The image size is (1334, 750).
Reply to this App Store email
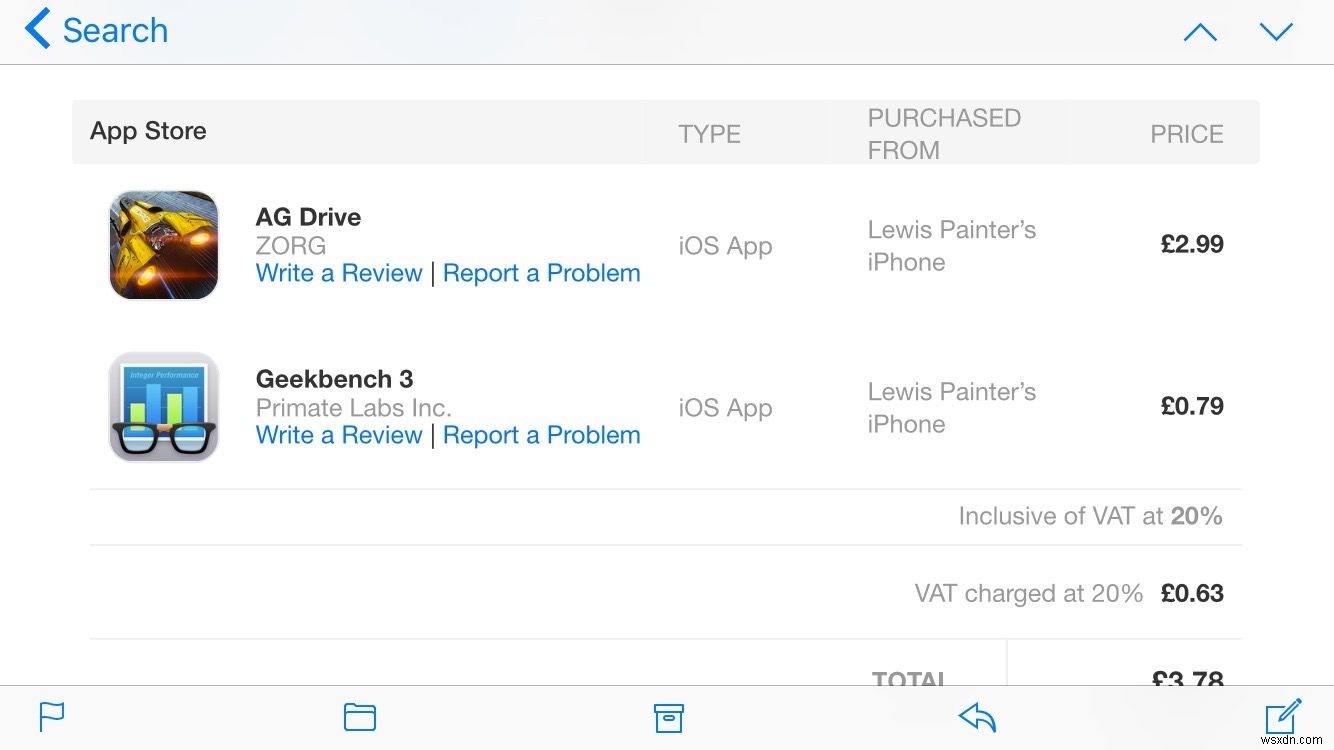tap(976, 717)
